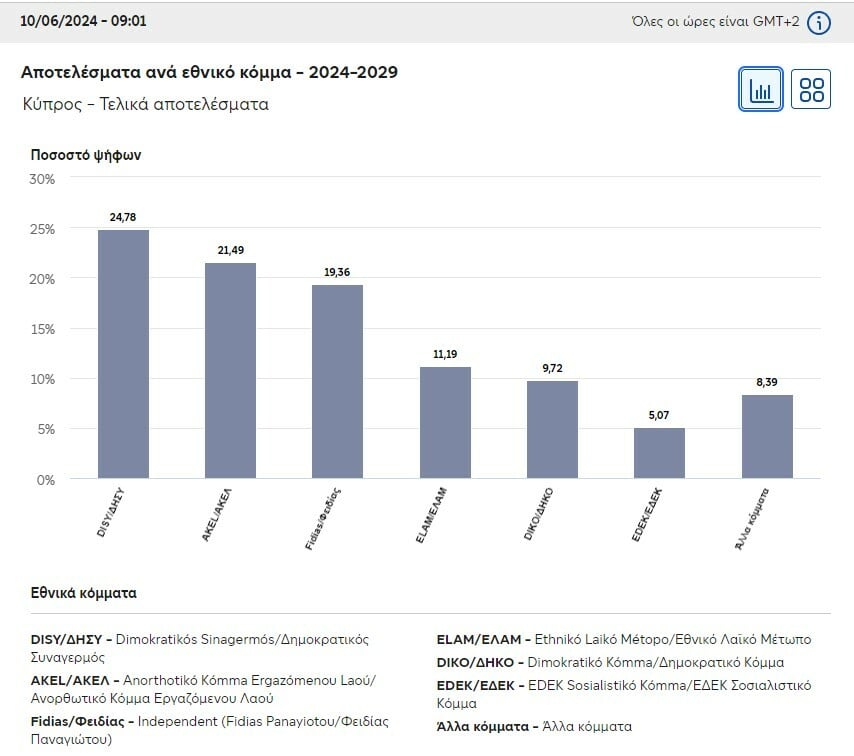Screen dimensions: 854x756
Task: Click the Fidias/Φειδίας legend entry
Action: click(210, 730)
